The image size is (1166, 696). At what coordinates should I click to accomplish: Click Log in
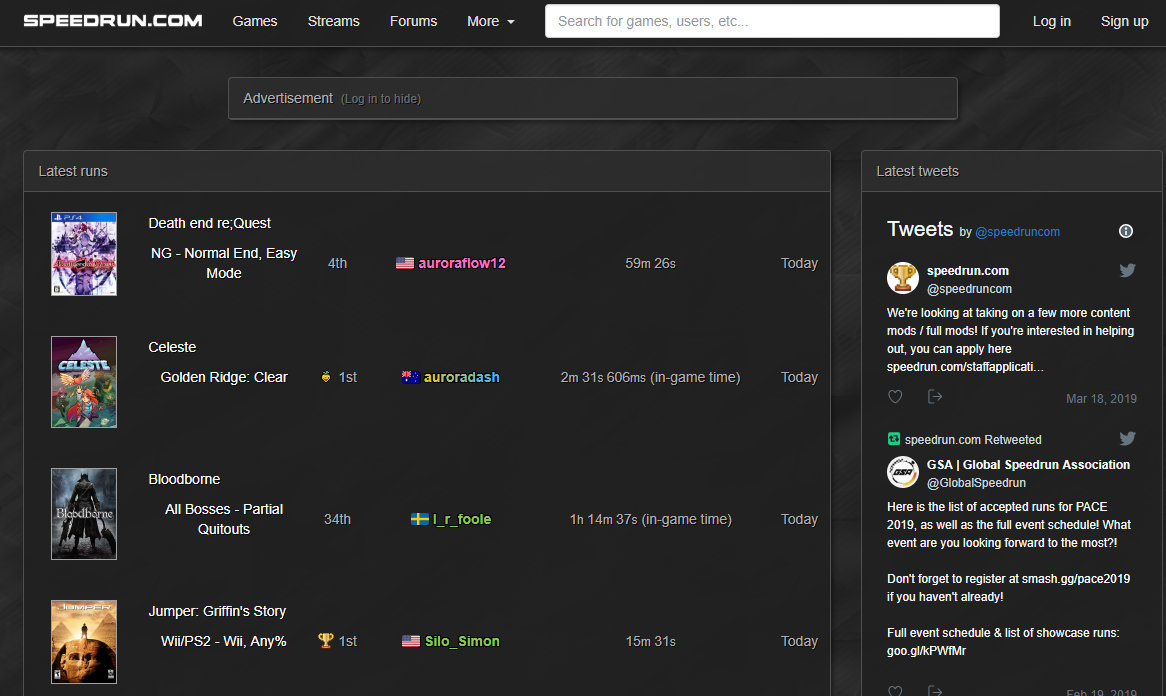1051,22
